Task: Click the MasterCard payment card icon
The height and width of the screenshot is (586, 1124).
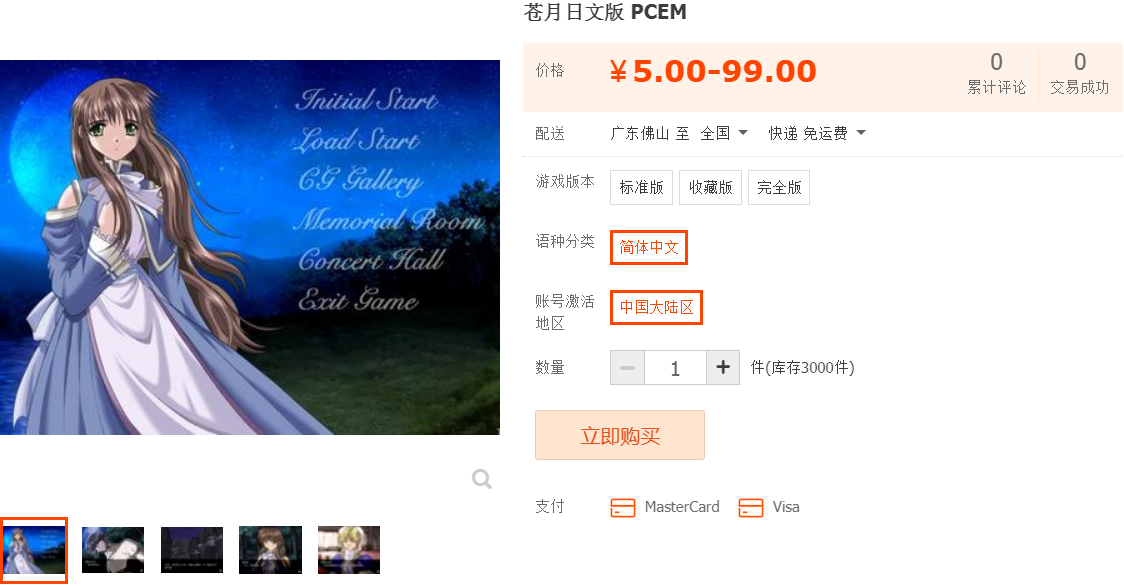Action: (623, 507)
